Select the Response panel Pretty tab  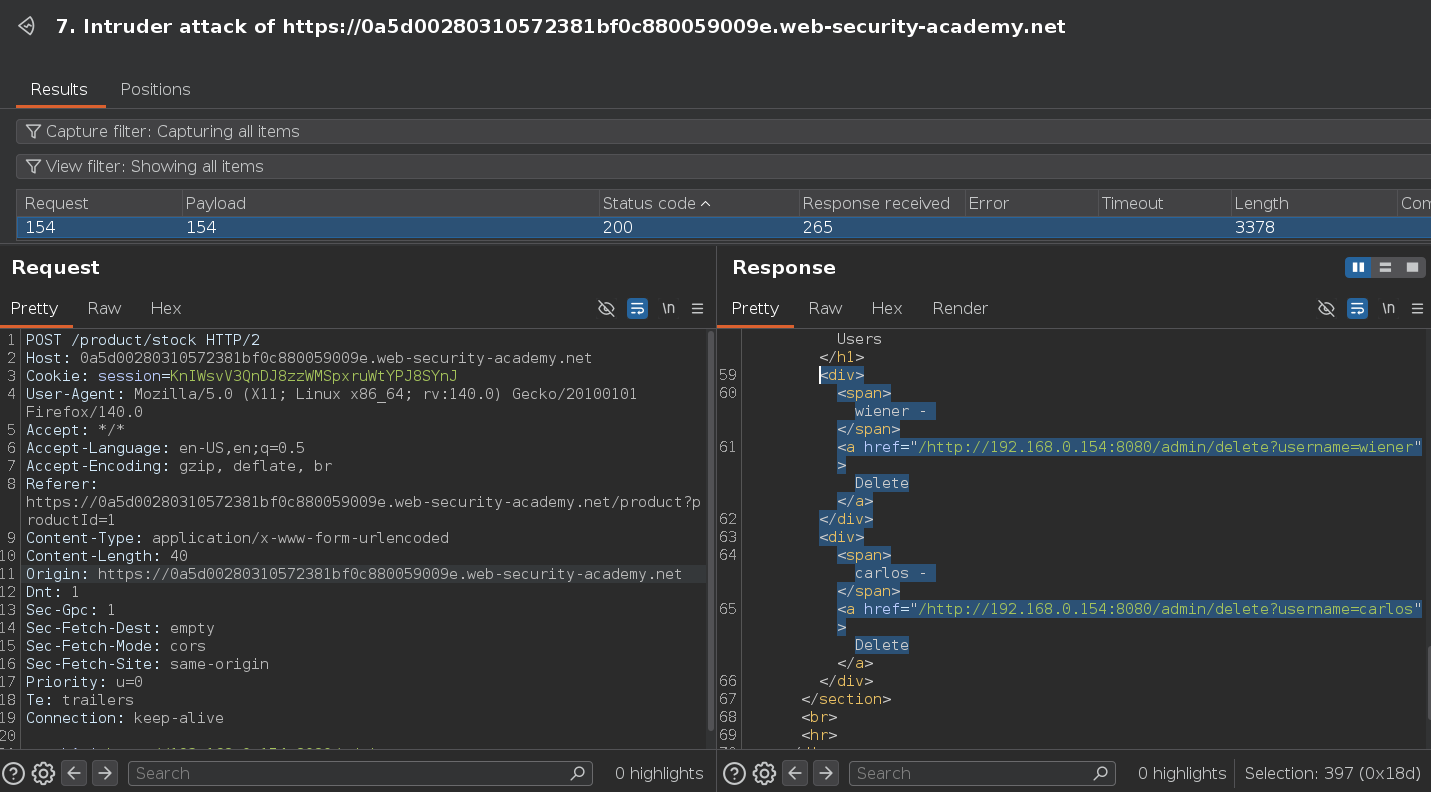(755, 308)
